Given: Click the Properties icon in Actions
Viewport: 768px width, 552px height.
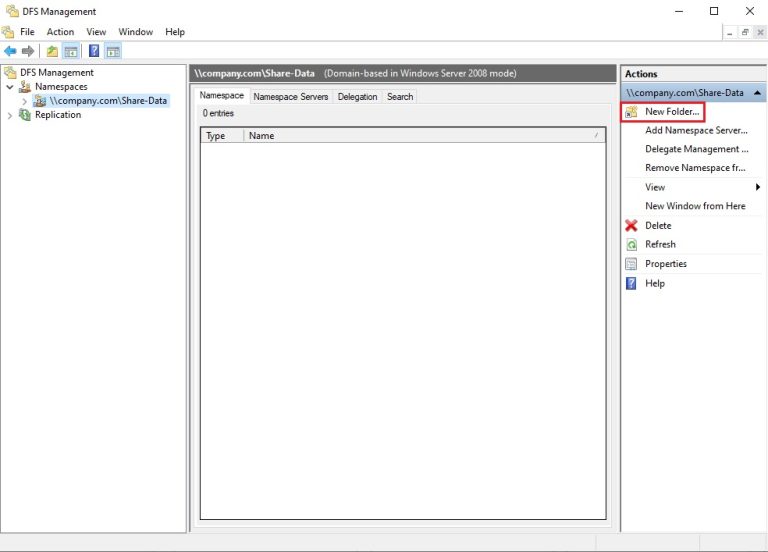Looking at the screenshot, I should tap(631, 264).
